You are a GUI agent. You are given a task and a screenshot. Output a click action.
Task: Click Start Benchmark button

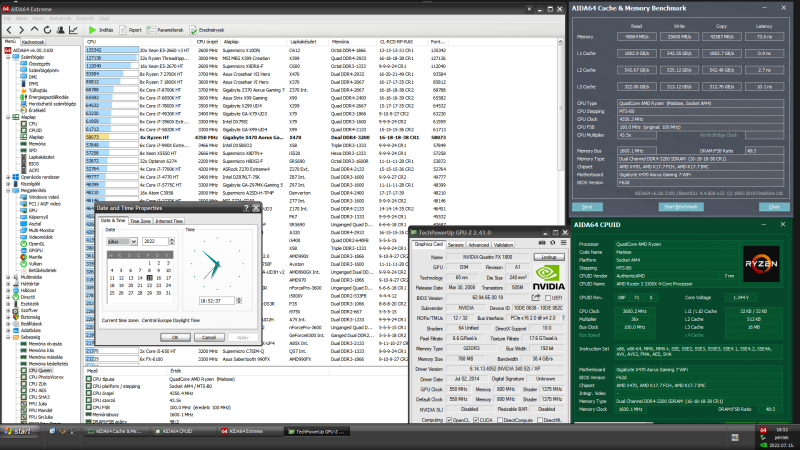tap(681, 207)
